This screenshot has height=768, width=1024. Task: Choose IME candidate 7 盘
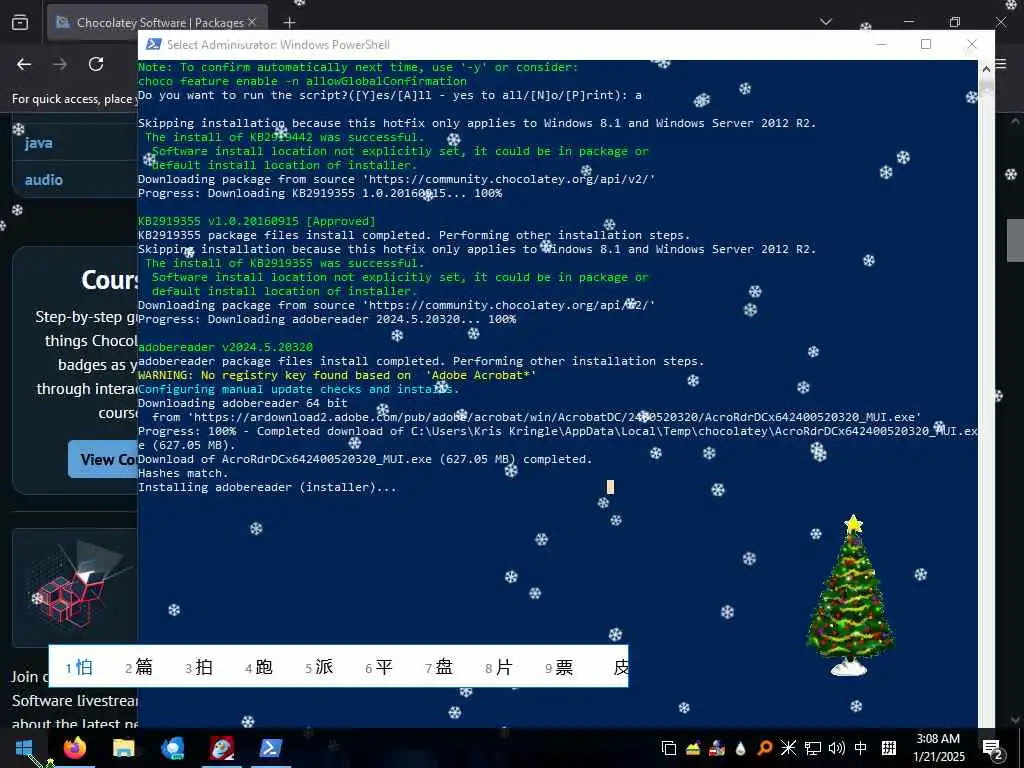click(x=439, y=667)
